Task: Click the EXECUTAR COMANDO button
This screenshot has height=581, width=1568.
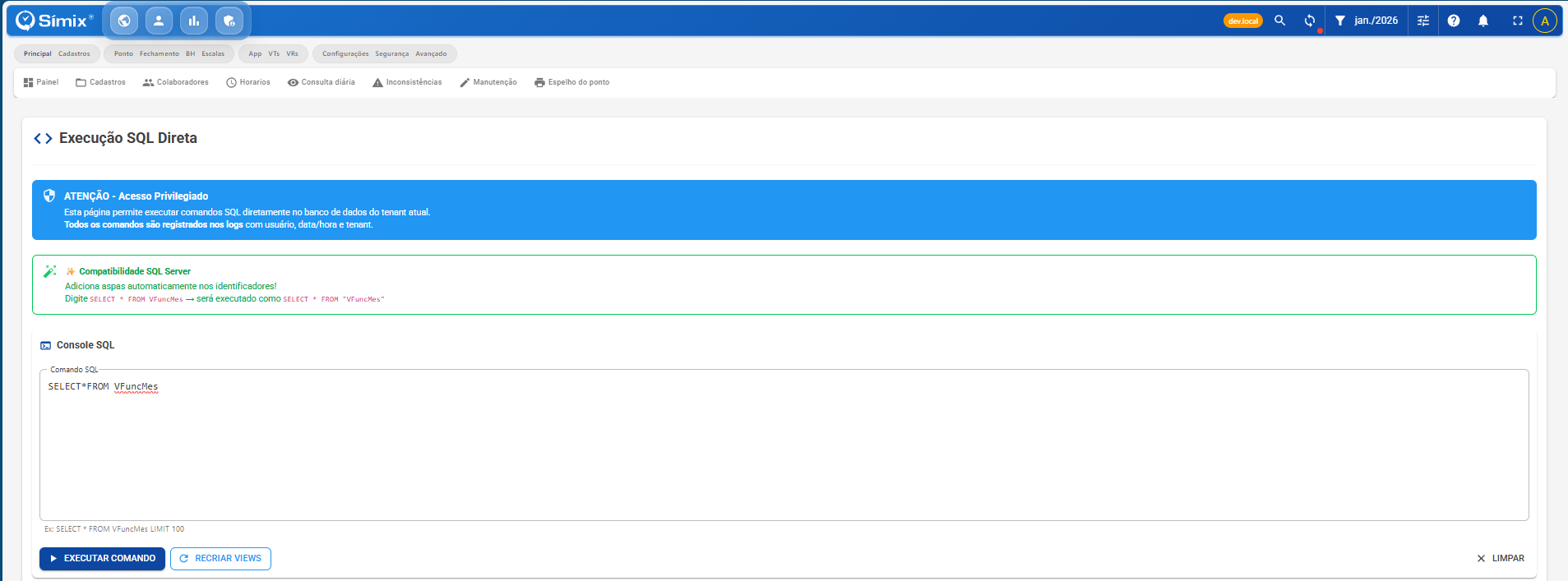Action: coord(102,559)
